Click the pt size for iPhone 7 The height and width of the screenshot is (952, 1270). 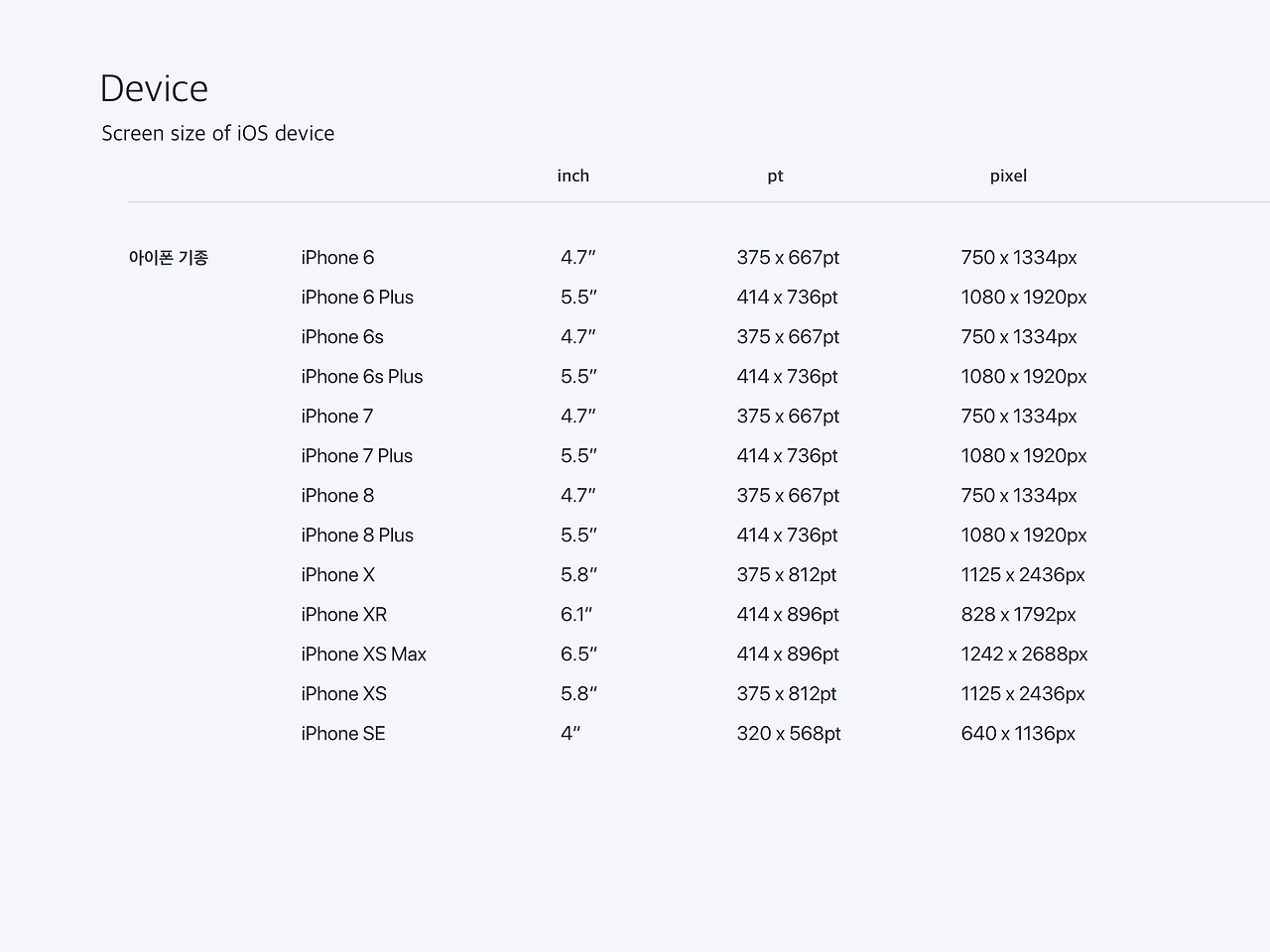(x=788, y=416)
